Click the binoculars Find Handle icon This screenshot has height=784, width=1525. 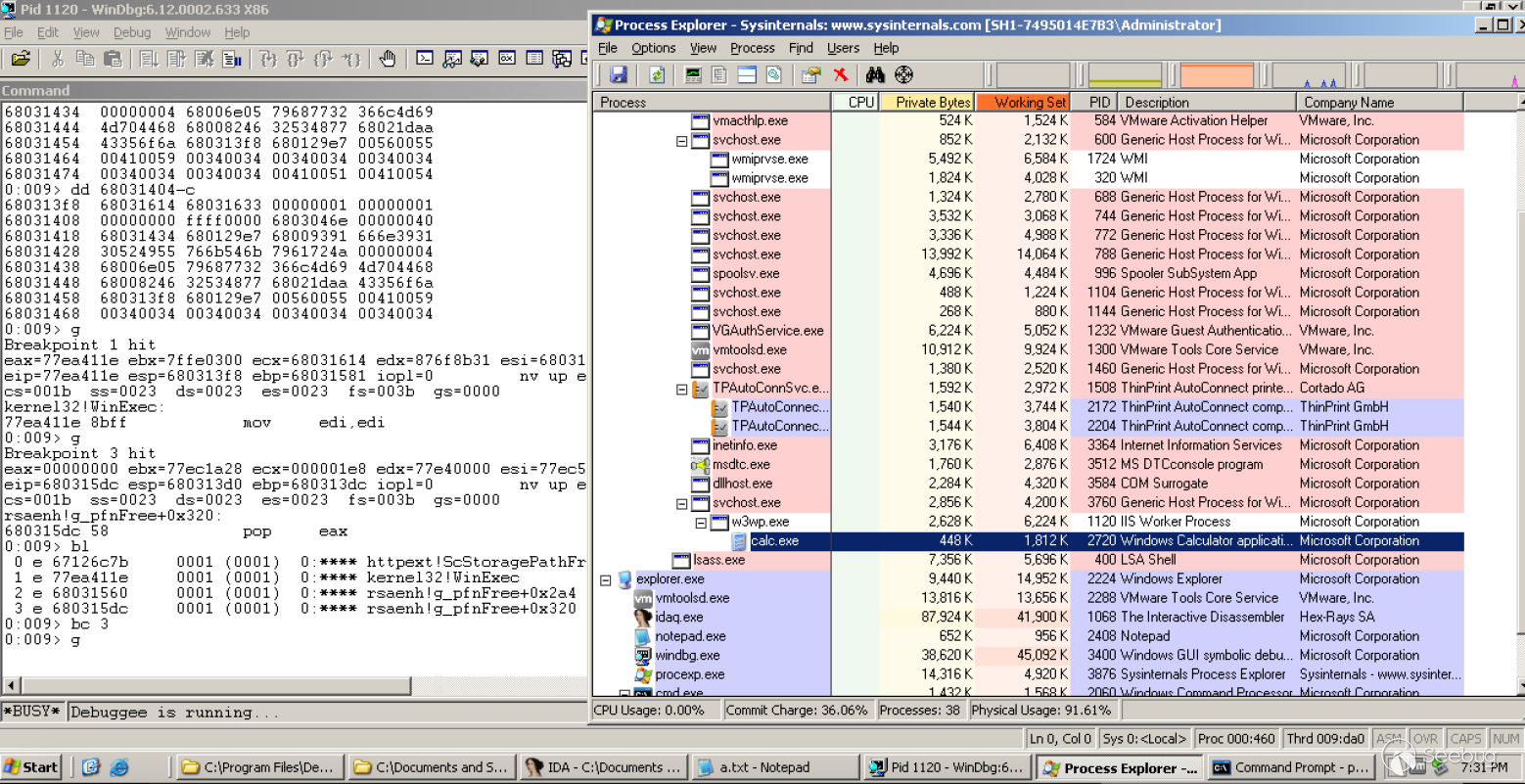point(875,75)
